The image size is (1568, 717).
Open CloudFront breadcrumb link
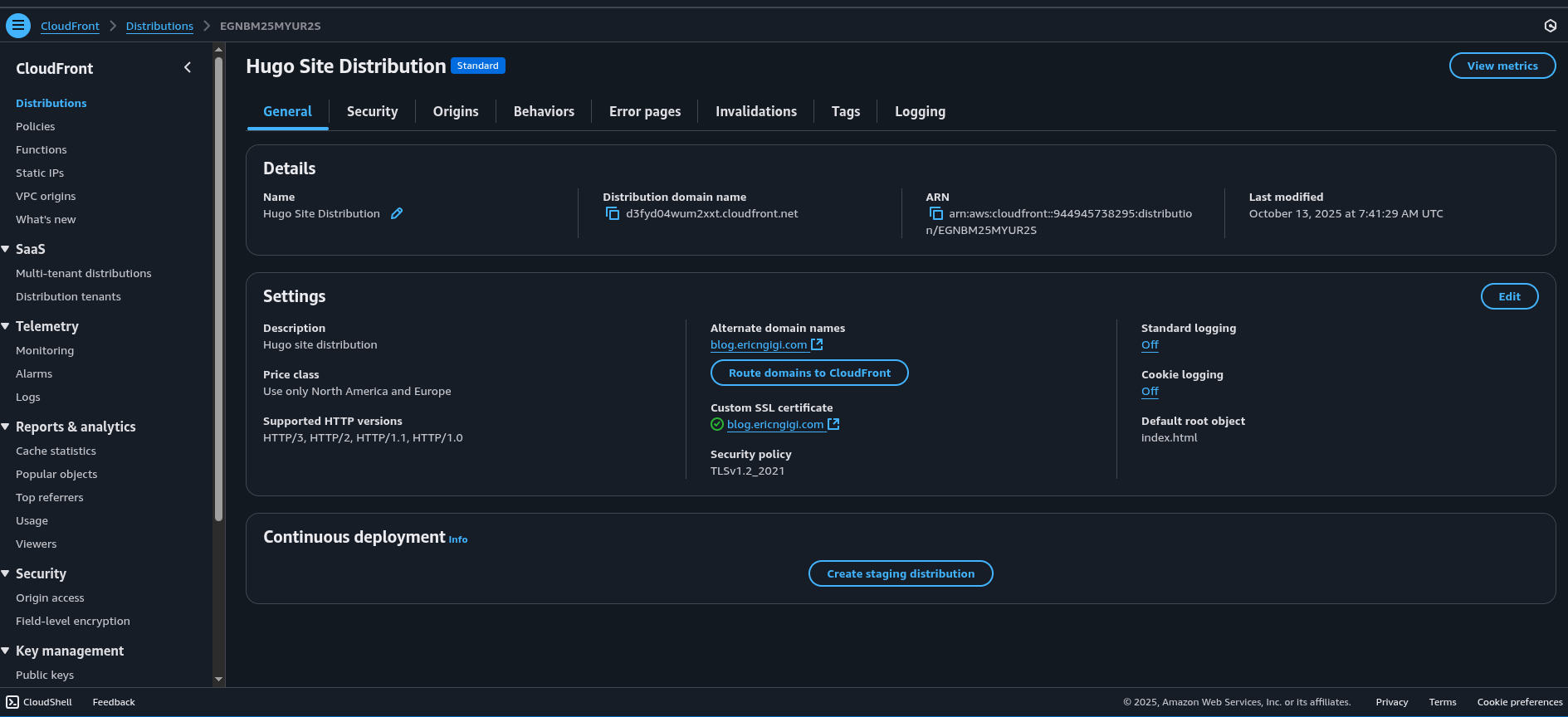70,26
